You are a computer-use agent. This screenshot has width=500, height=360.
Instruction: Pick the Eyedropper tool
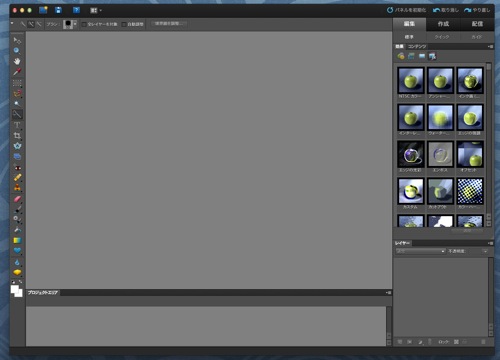pos(17,72)
